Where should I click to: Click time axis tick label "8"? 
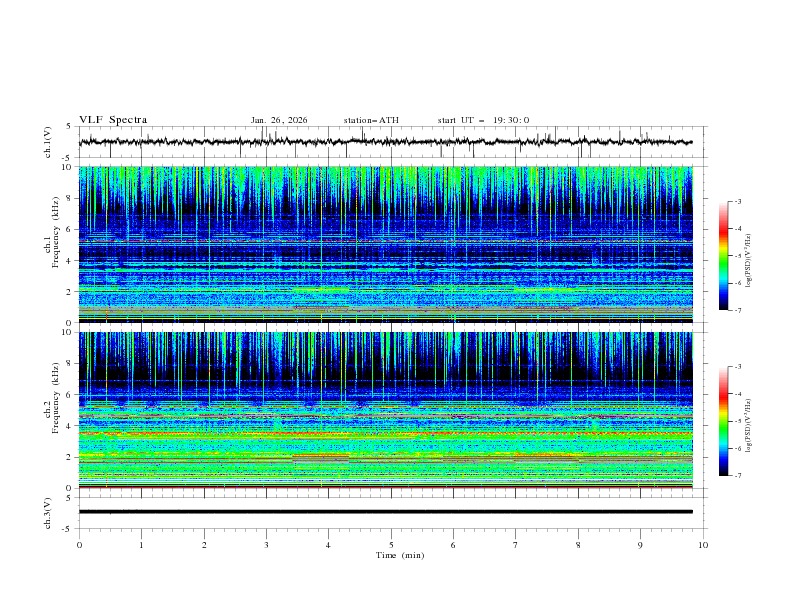click(578, 545)
